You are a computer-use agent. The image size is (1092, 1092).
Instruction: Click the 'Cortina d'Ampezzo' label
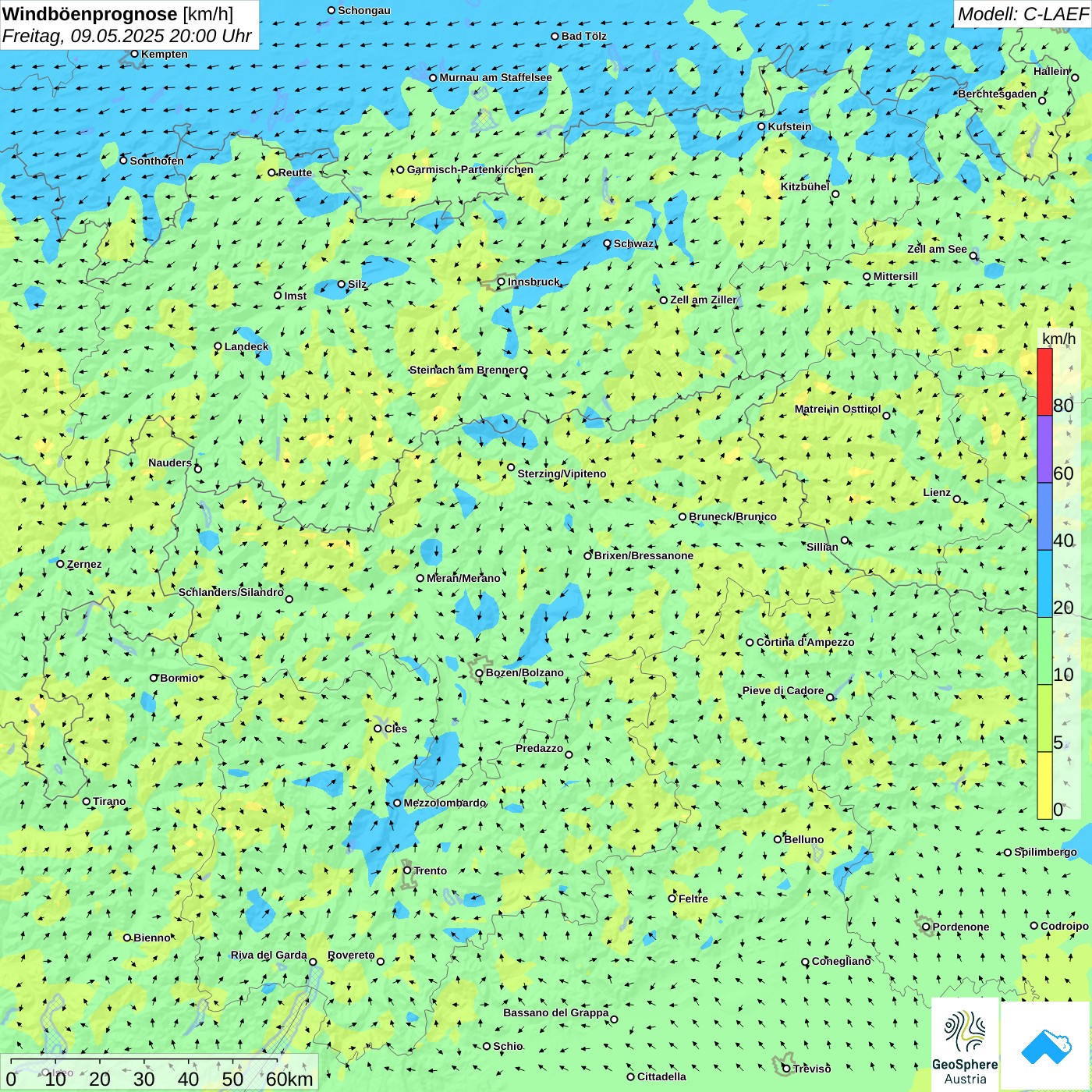pos(805,642)
